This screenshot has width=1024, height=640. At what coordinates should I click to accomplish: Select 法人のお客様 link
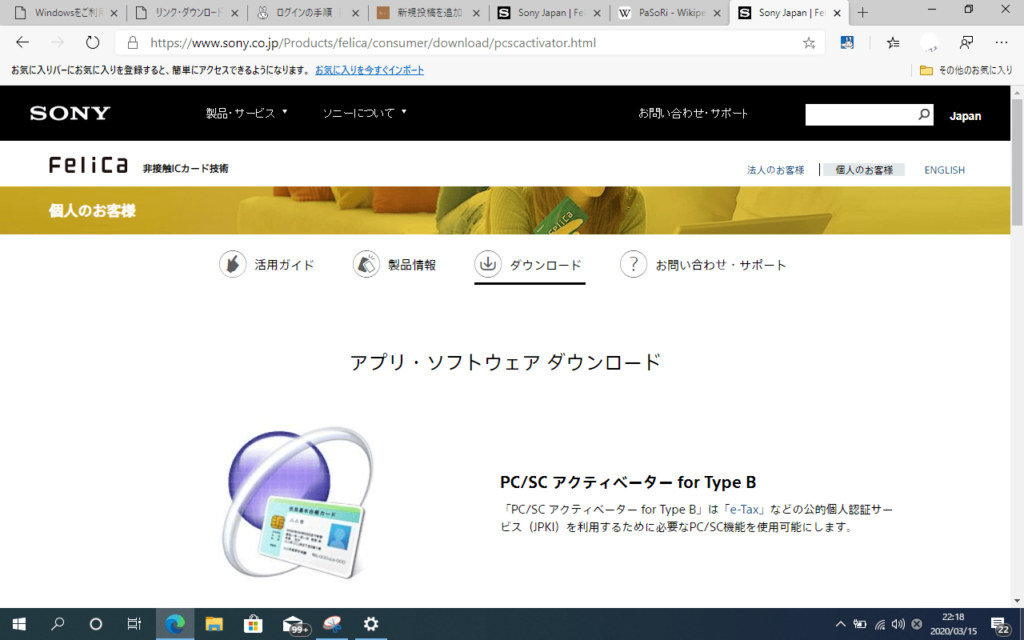(775, 170)
